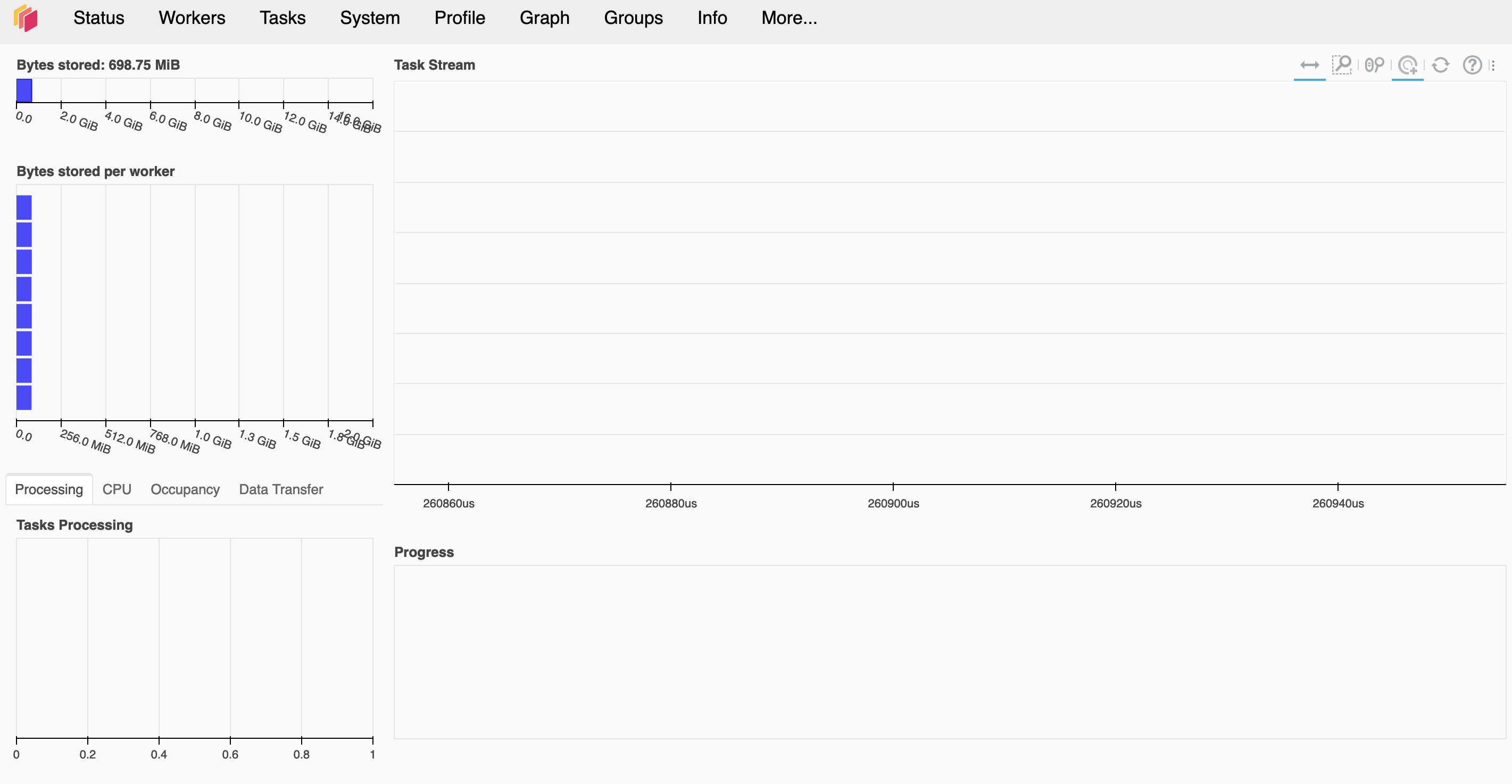Image resolution: width=1512 pixels, height=784 pixels.
Task: Click the total bytes stored bar
Action: tap(24, 91)
